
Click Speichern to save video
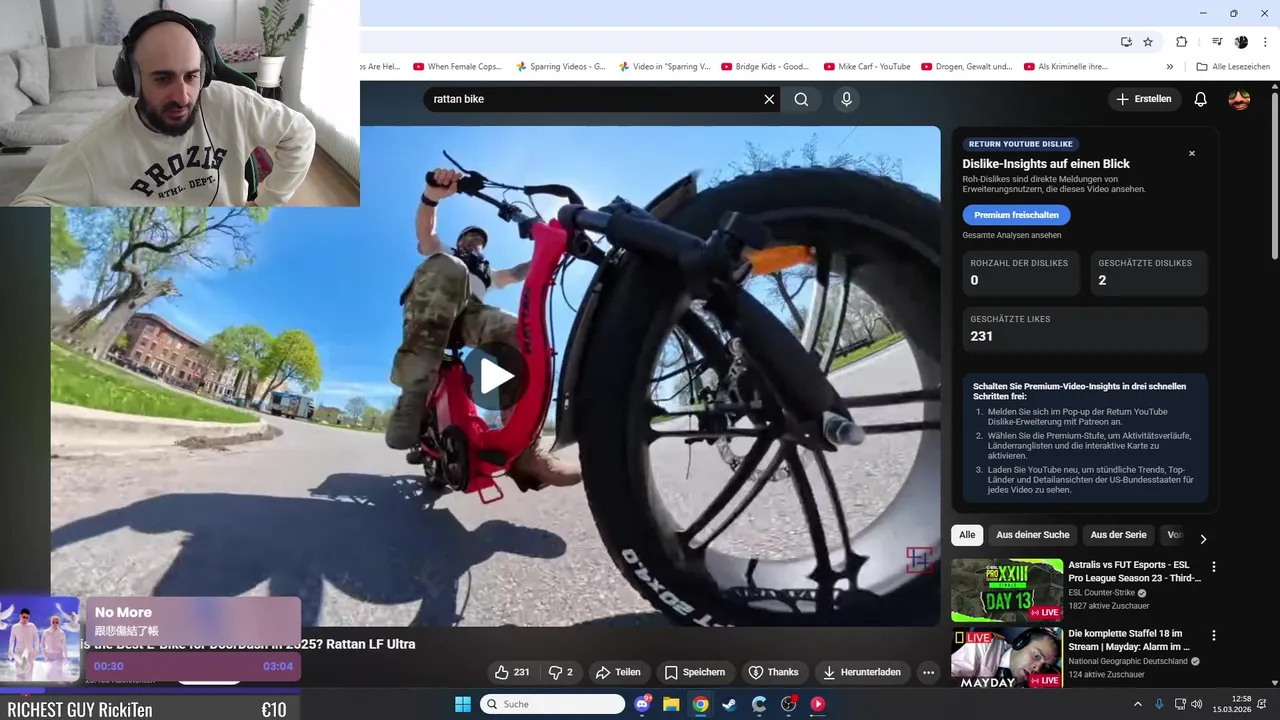[x=695, y=672]
